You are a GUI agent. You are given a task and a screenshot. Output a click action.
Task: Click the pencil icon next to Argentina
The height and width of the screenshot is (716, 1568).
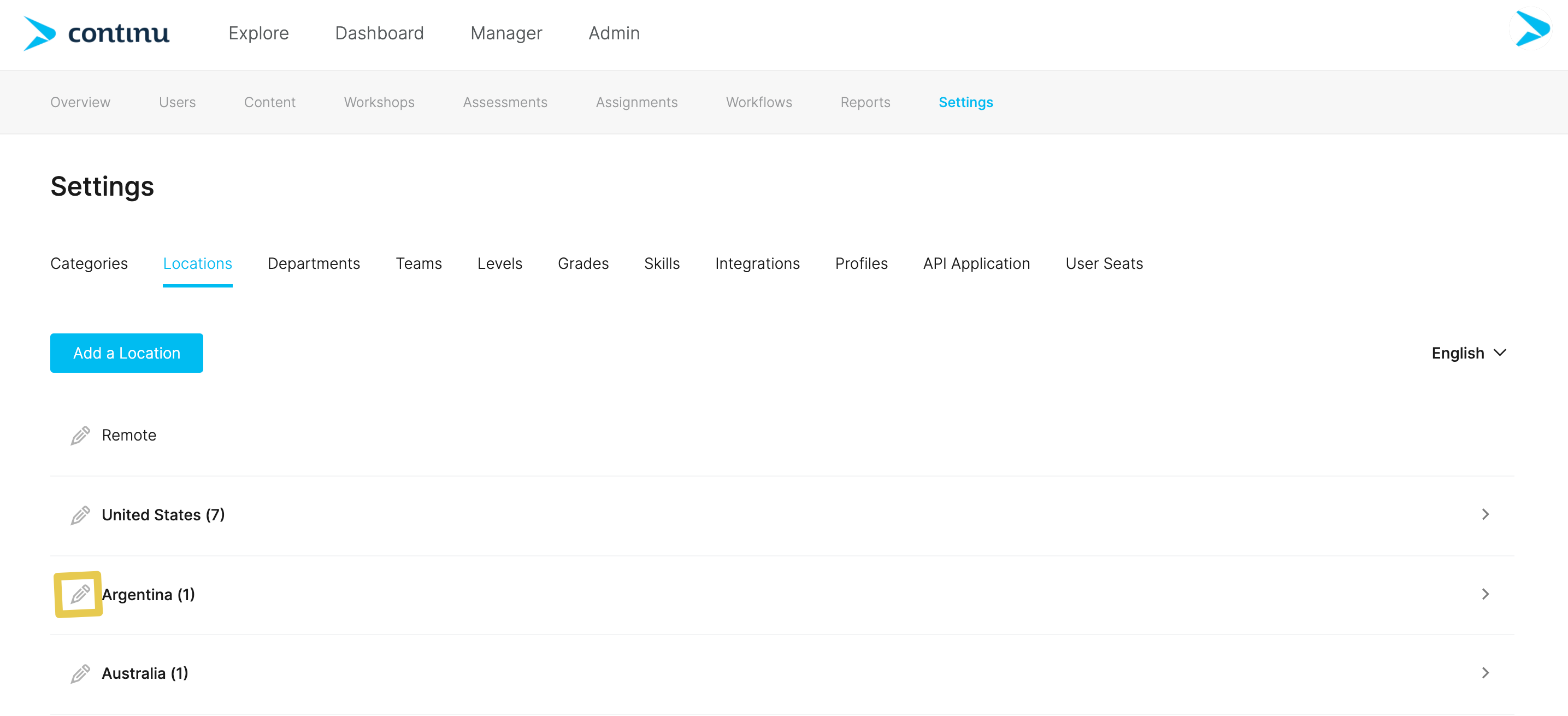click(x=80, y=594)
